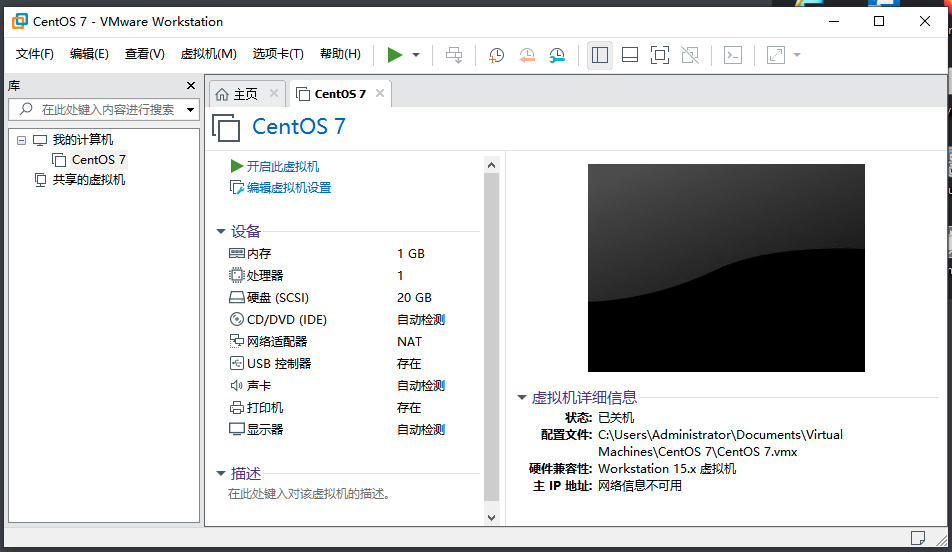The height and width of the screenshot is (552, 952).
Task: Click the vertical scrollbar of the device panel
Action: (x=492, y=337)
